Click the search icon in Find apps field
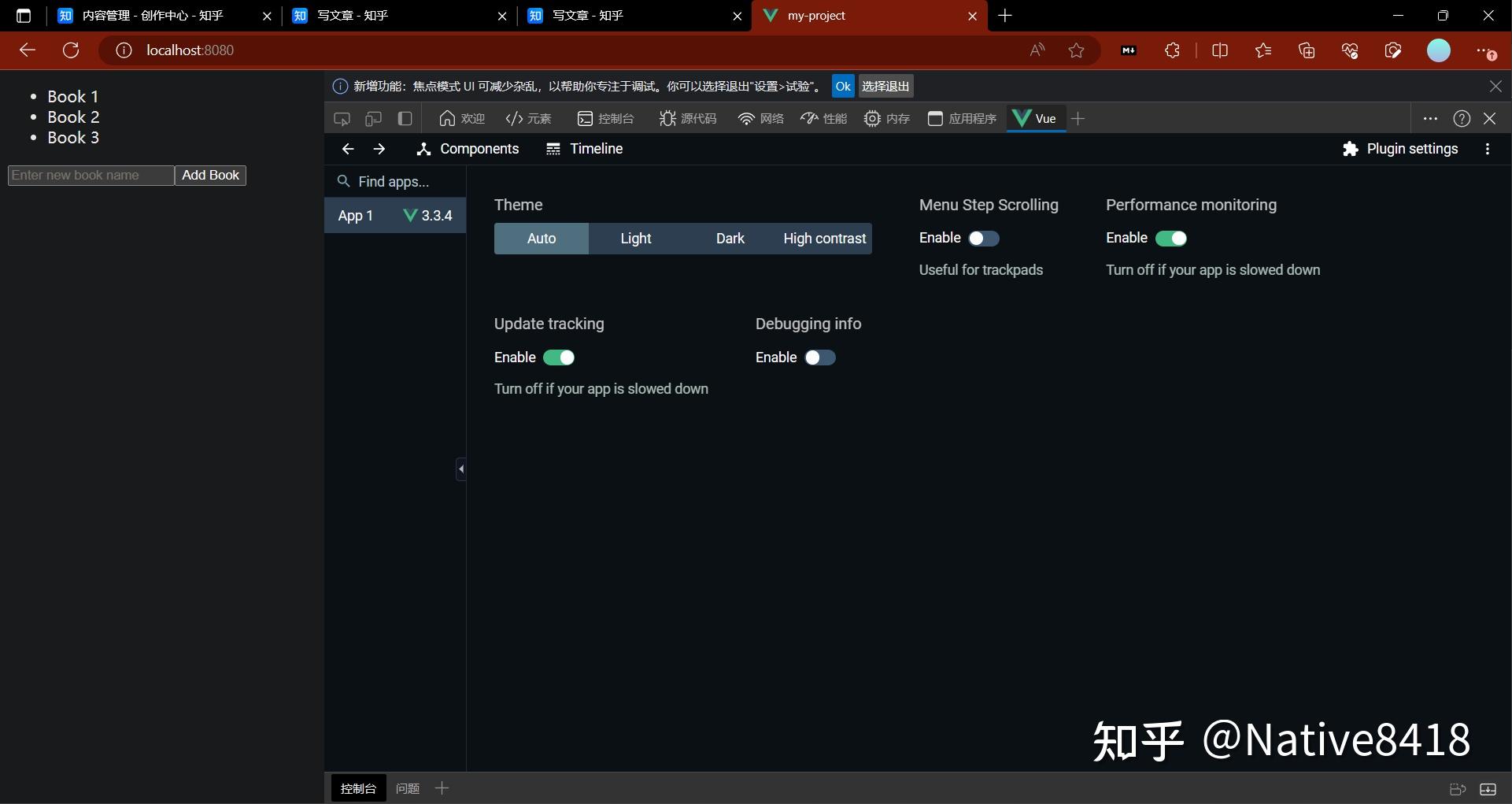Viewport: 1512px width, 804px height. tap(343, 181)
